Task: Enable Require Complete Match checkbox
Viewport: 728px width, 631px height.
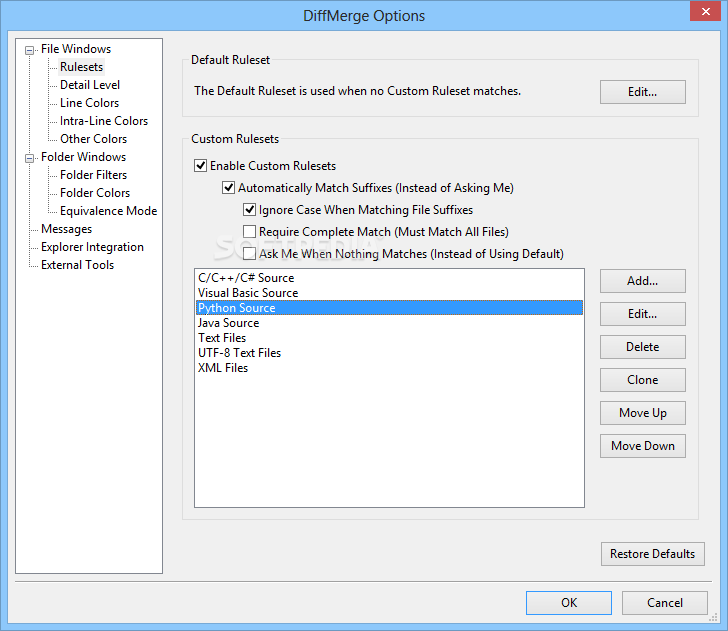Action: pyautogui.click(x=249, y=232)
